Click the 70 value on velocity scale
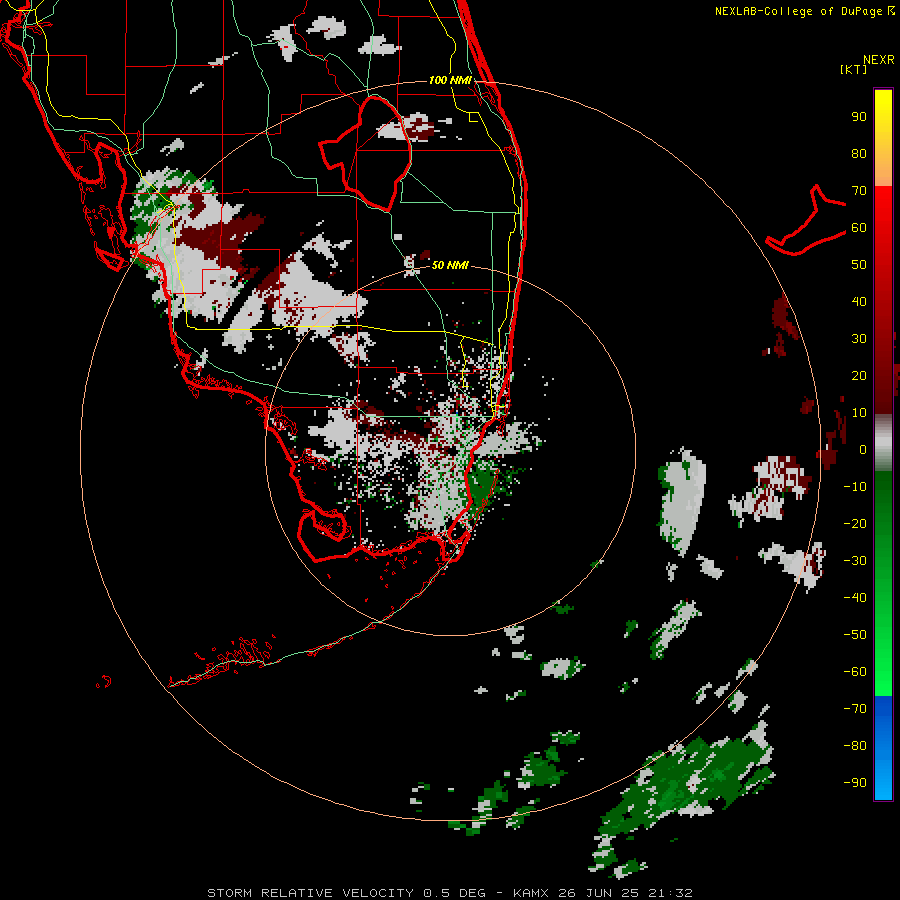Image resolution: width=900 pixels, height=900 pixels. click(859, 191)
